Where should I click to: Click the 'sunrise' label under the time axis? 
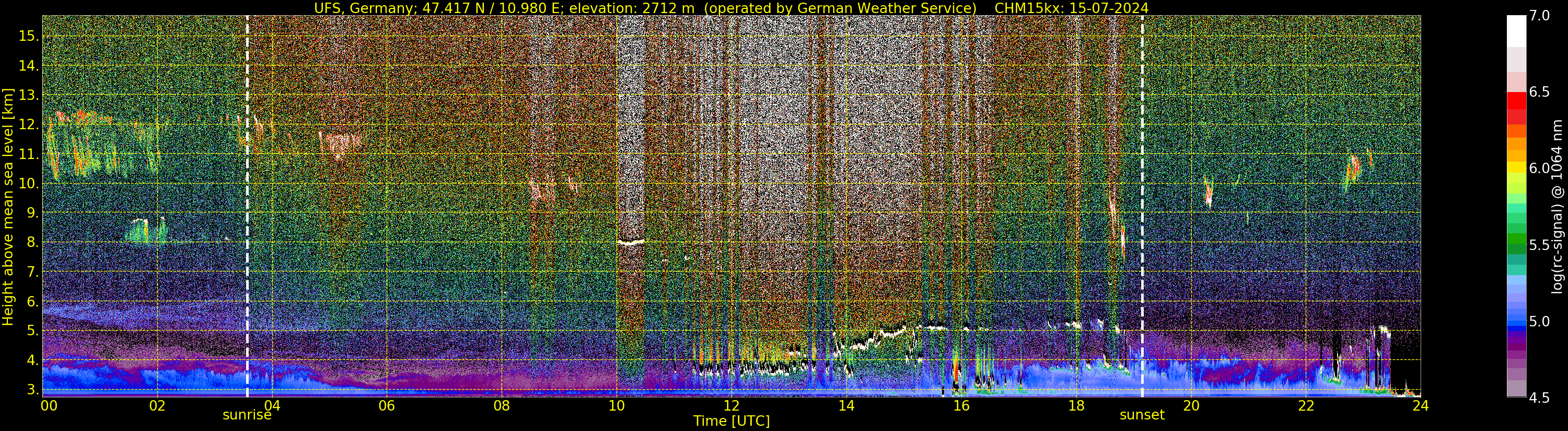point(247,415)
